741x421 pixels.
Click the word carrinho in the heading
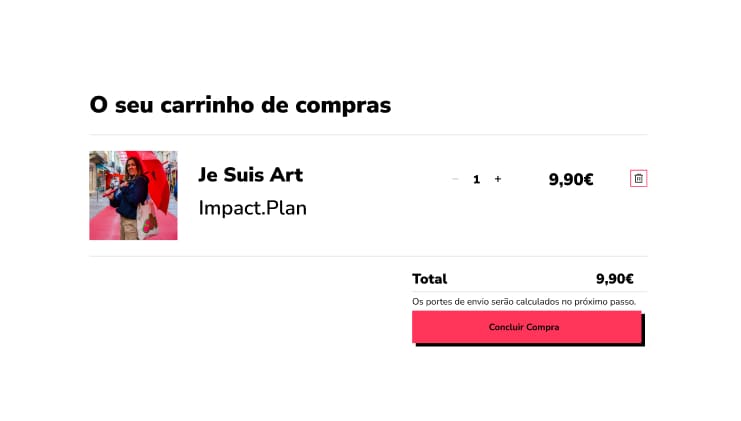click(214, 105)
